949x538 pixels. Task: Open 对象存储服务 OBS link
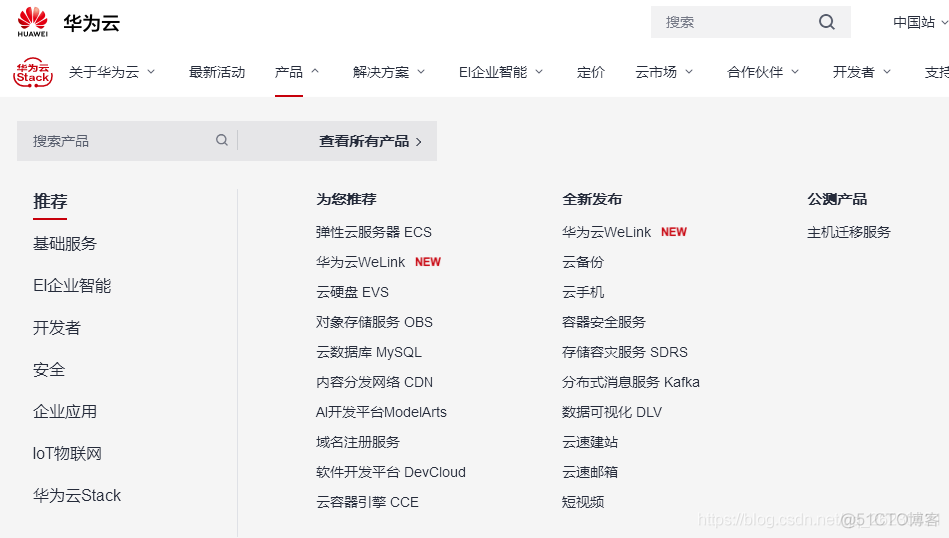pyautogui.click(x=374, y=322)
